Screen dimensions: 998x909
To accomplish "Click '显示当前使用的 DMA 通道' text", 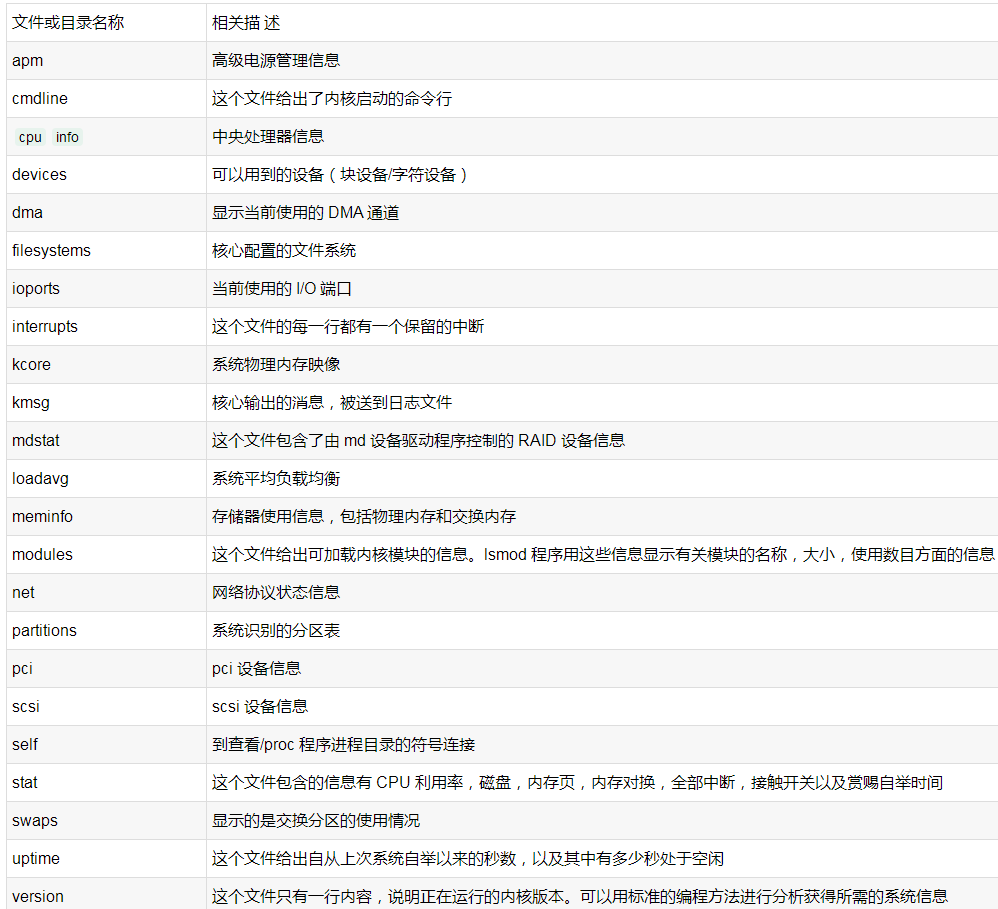I will coord(306,213).
